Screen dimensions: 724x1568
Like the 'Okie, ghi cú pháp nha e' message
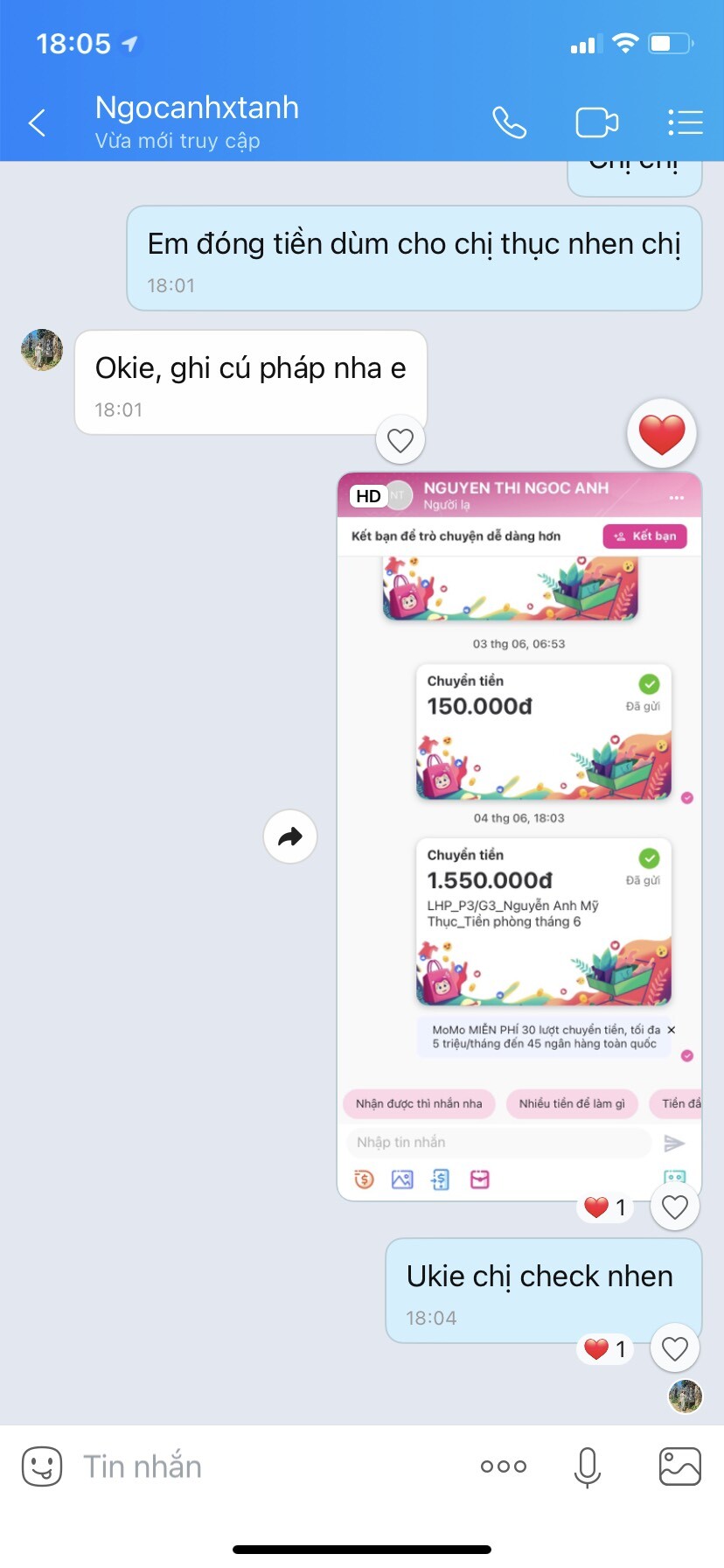pos(400,440)
